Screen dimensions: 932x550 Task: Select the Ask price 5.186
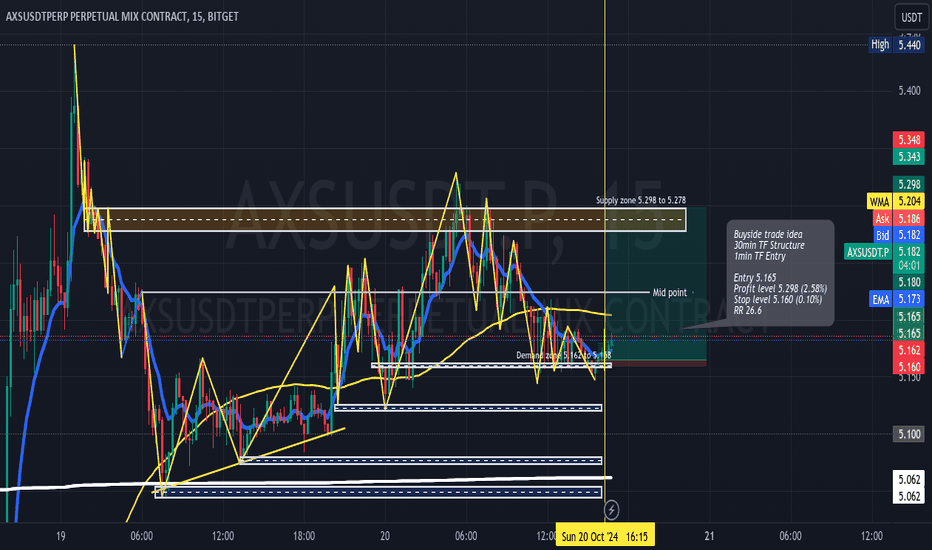pyautogui.click(x=909, y=219)
